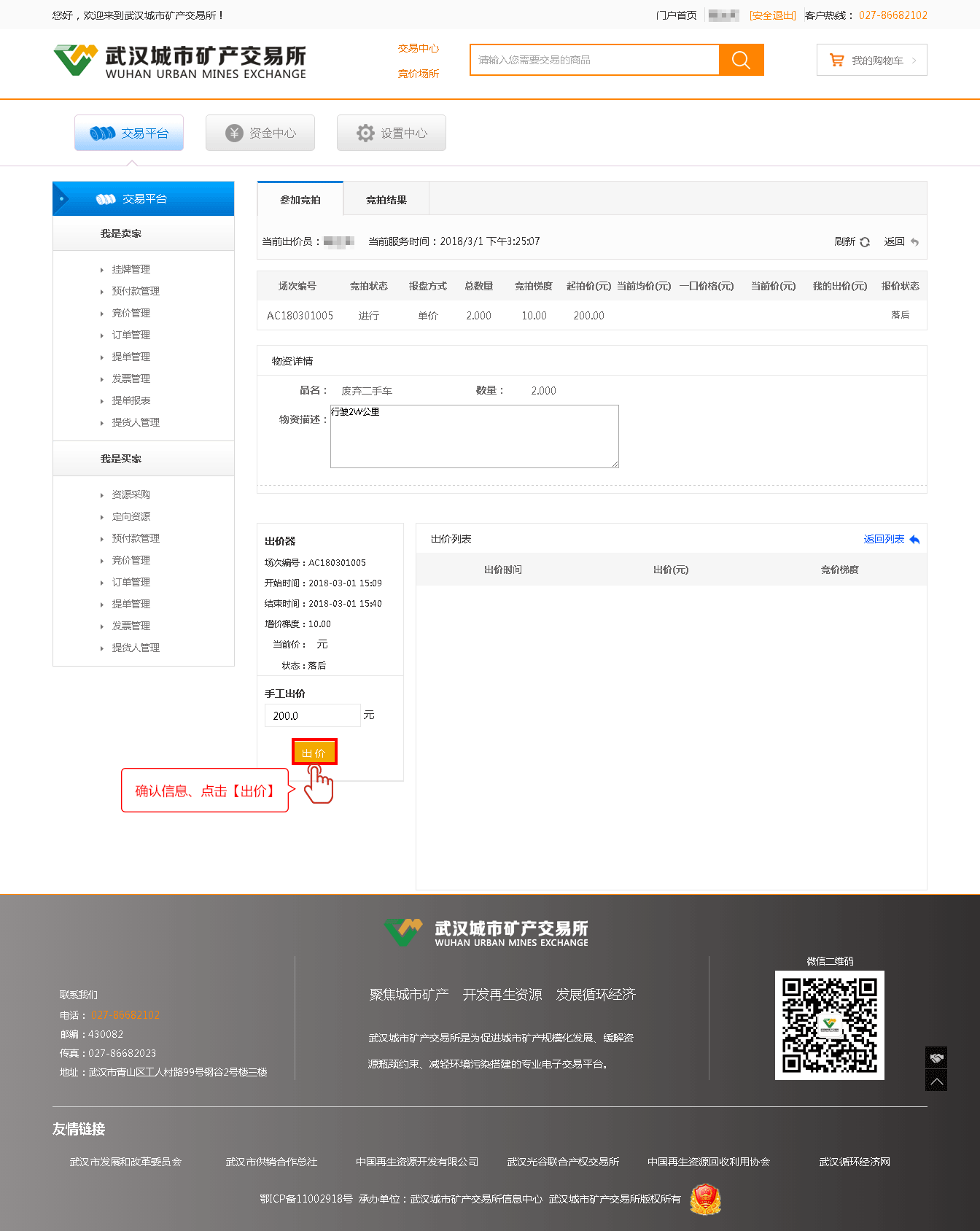Viewport: 980px width, 1231px height.
Task: Expand 挂牌管理 in seller menu
Action: [x=131, y=269]
